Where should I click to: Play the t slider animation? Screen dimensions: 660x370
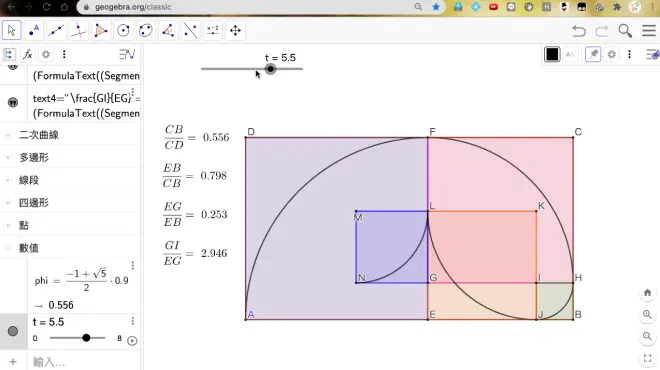[x=132, y=341]
